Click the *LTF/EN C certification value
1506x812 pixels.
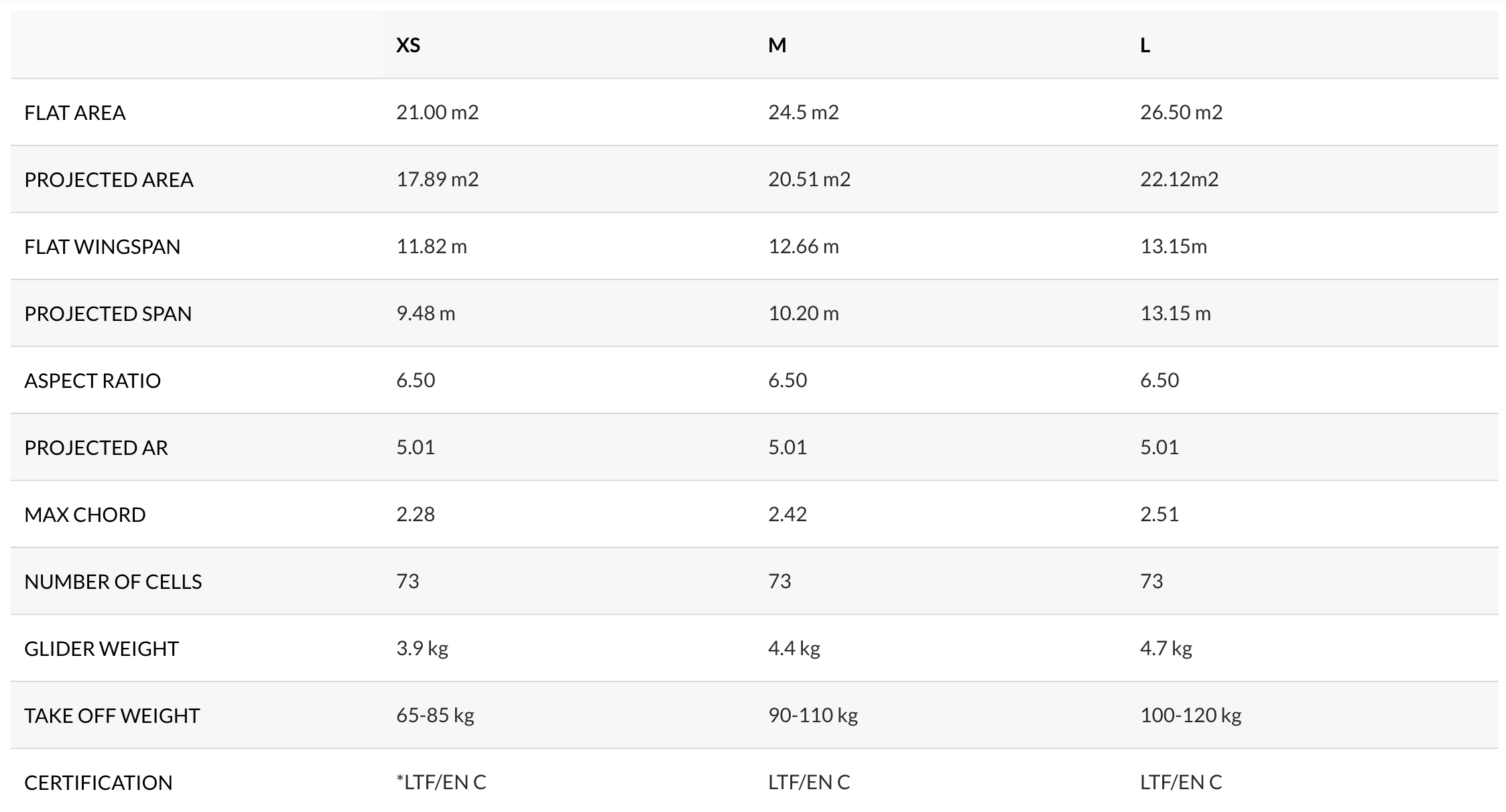click(x=441, y=782)
